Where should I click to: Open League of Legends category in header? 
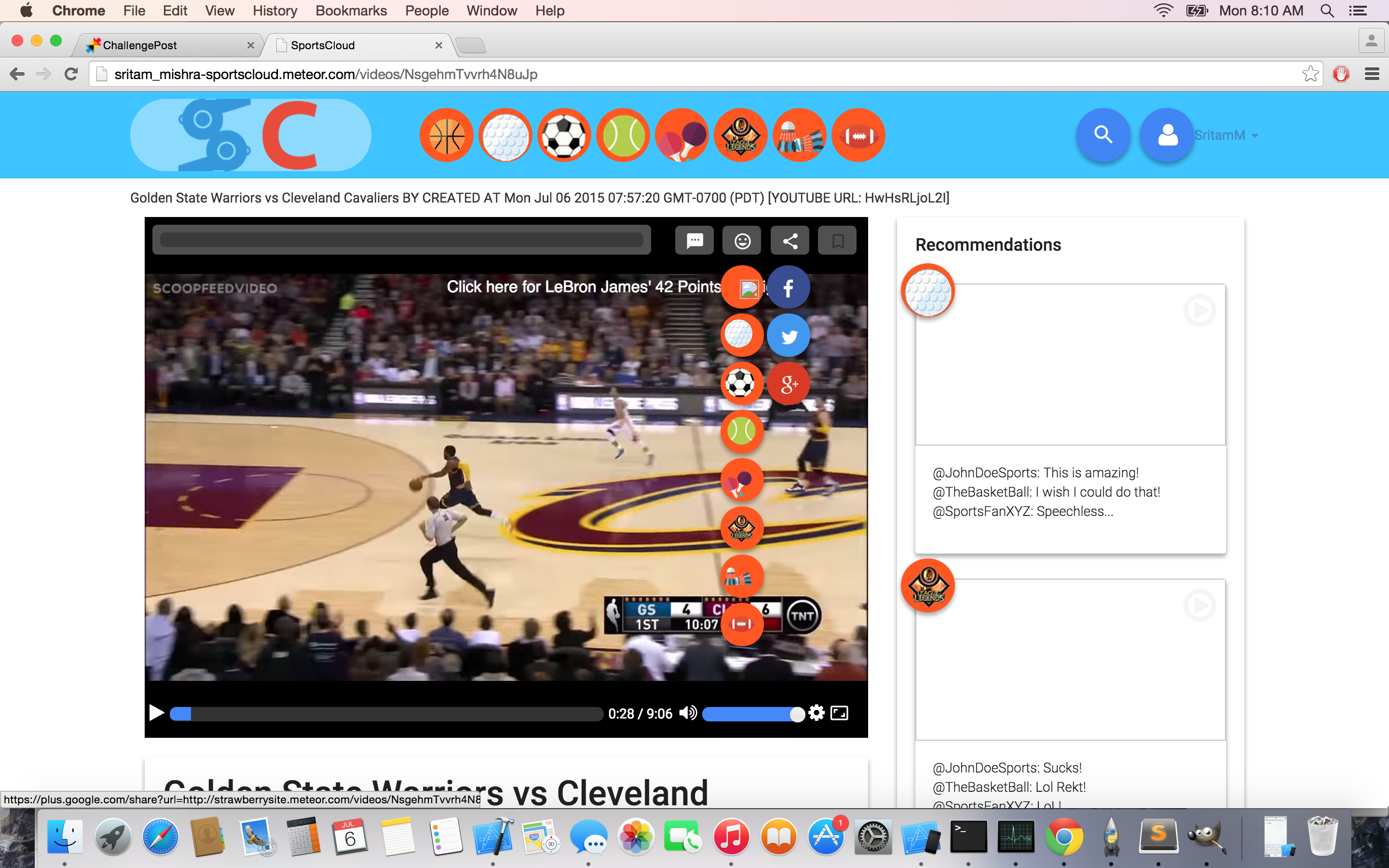coord(741,136)
